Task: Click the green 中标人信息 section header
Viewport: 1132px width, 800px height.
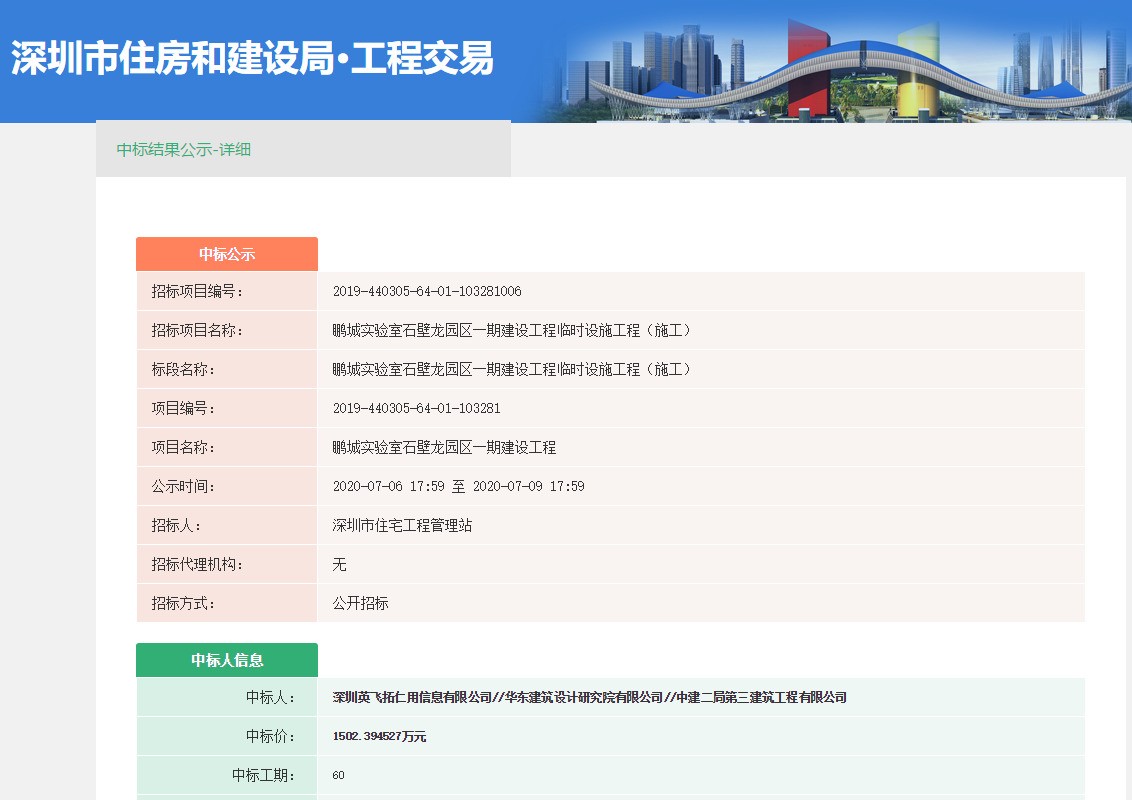Action: pyautogui.click(x=227, y=660)
